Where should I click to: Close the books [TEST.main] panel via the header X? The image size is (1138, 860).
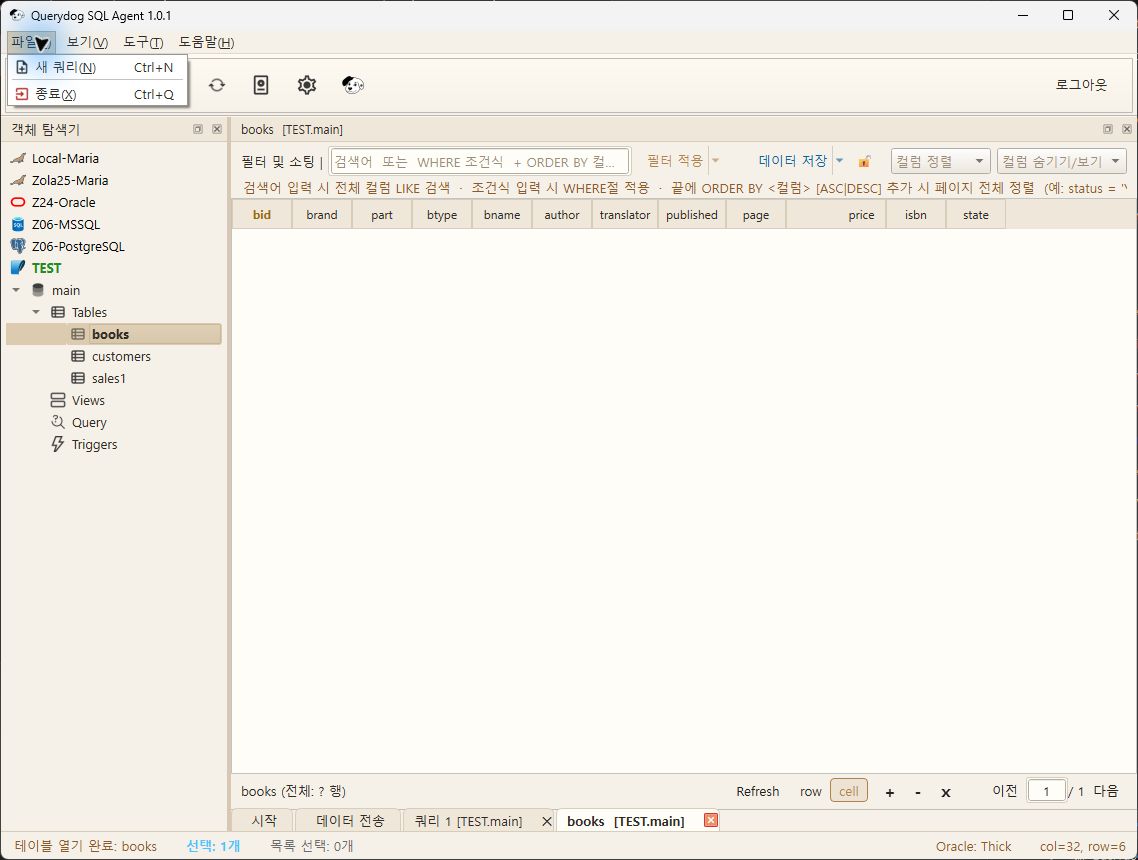point(1126,129)
